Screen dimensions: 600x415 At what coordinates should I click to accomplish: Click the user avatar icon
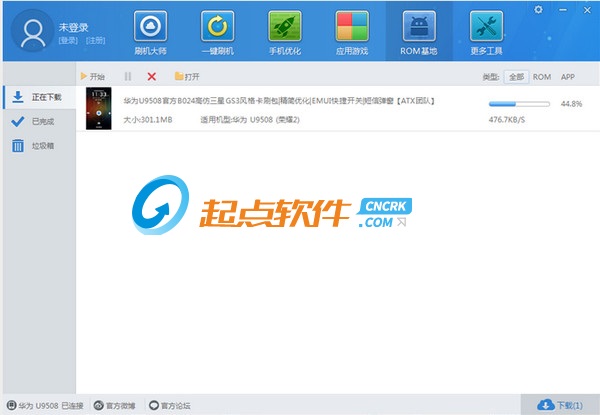click(33, 31)
